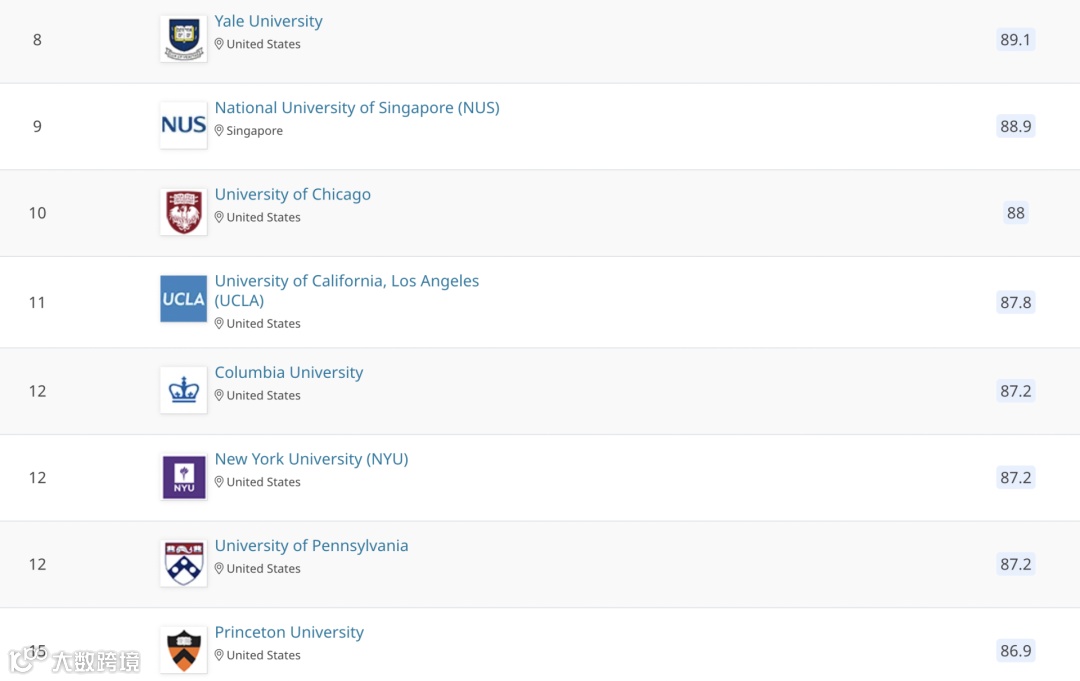Click the Princeton University shield logo
The width and height of the screenshot is (1080, 681).
point(183,649)
